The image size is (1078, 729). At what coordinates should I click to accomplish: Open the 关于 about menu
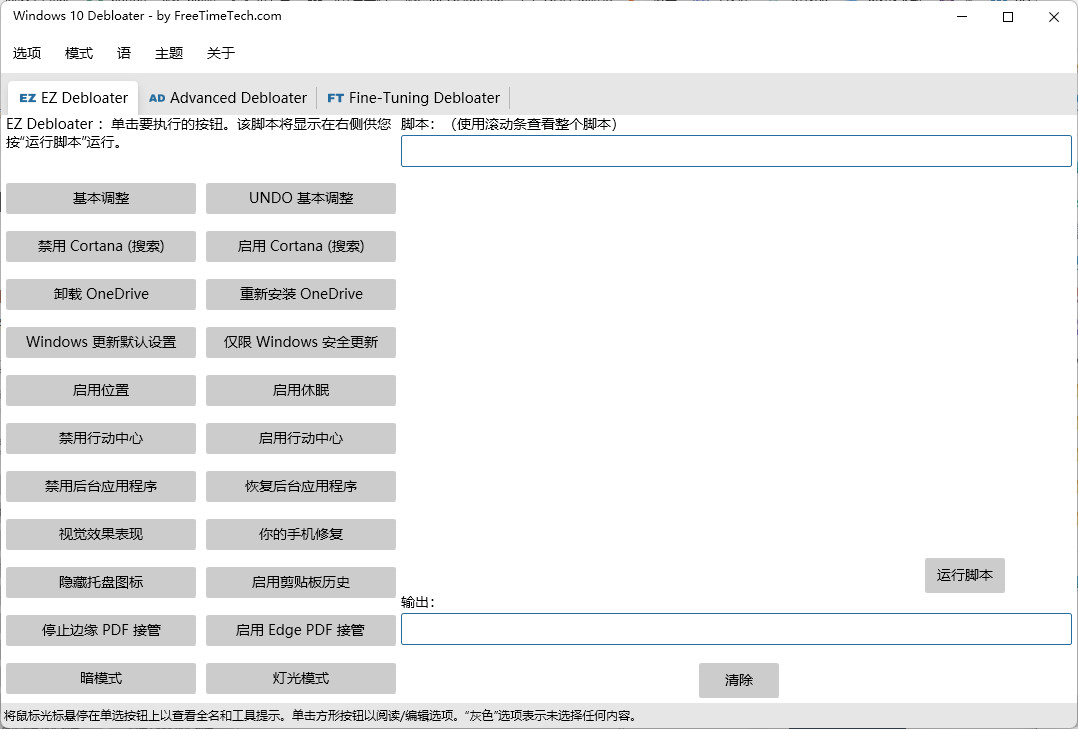221,53
